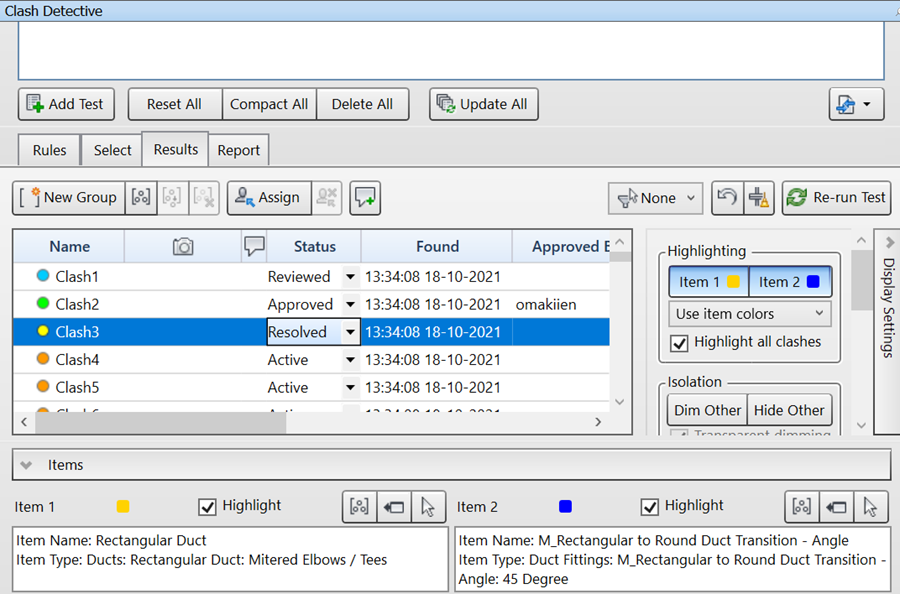Open the None filter-by-selection dropdown
This screenshot has width=900, height=594.
coord(655,198)
